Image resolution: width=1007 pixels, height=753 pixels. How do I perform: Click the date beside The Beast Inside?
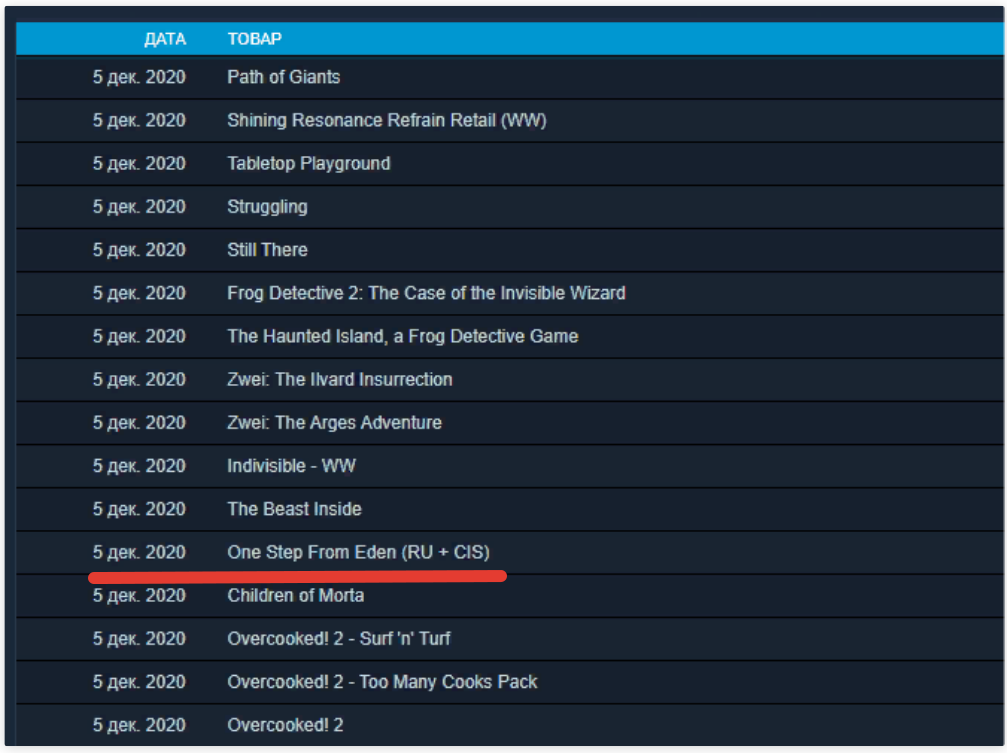139,509
